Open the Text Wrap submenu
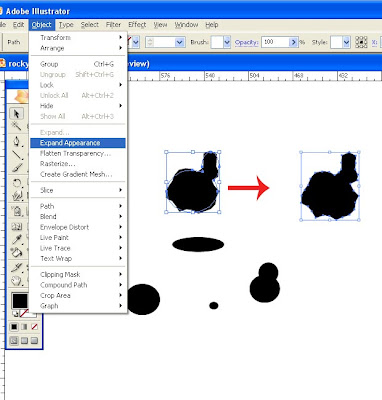Screen dimensions: 382x400 pos(77,259)
